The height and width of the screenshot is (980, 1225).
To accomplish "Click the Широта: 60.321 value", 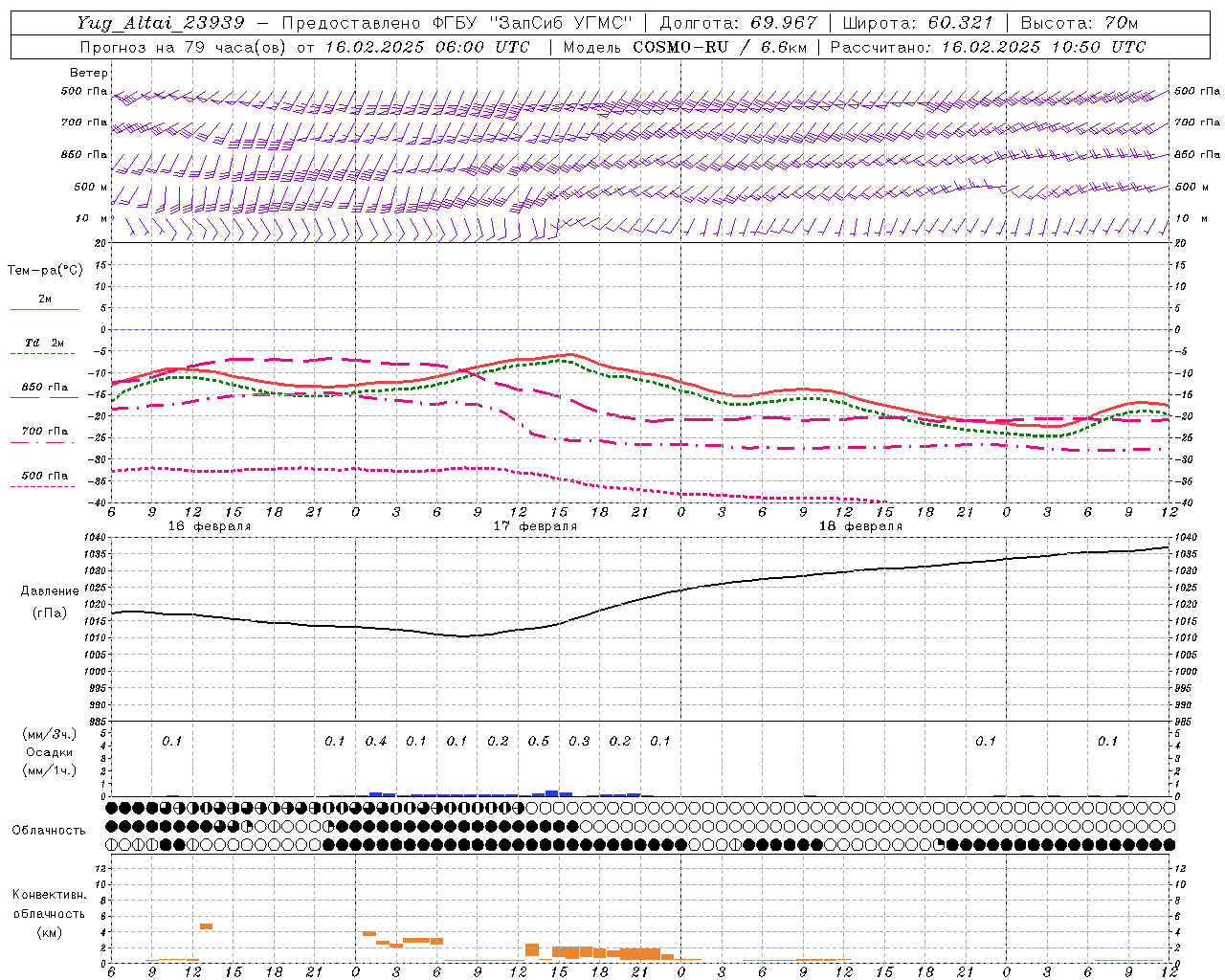I will click(x=918, y=24).
